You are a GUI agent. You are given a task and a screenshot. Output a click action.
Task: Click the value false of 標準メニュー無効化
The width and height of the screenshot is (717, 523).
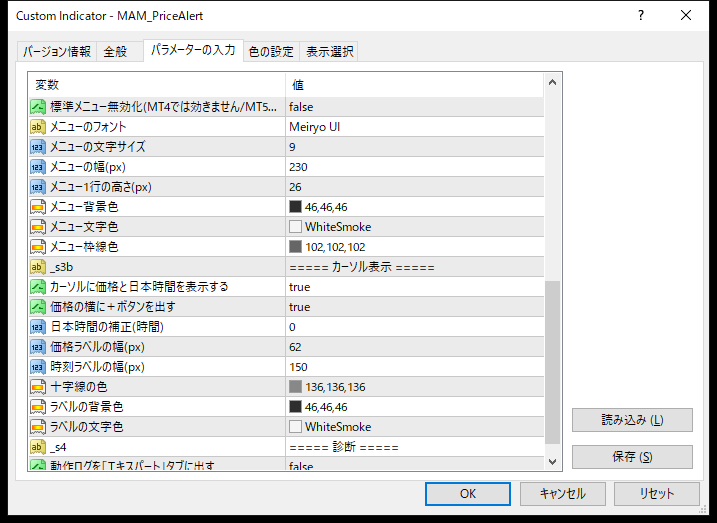click(x=301, y=107)
